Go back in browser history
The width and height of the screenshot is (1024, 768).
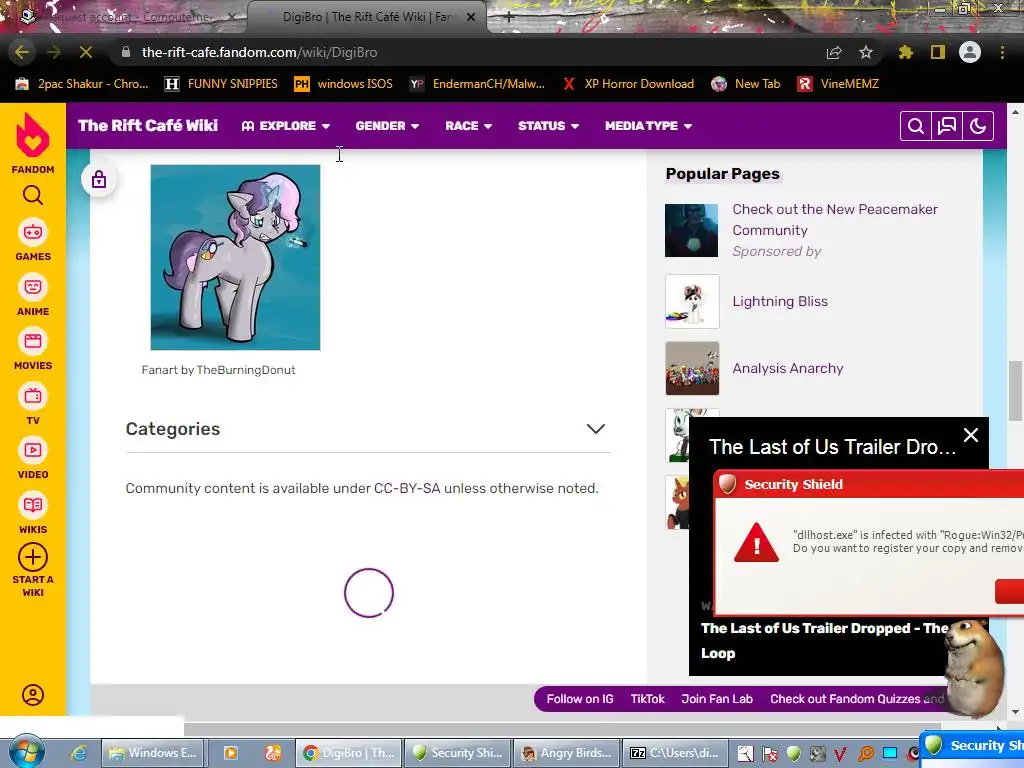[x=22, y=52]
